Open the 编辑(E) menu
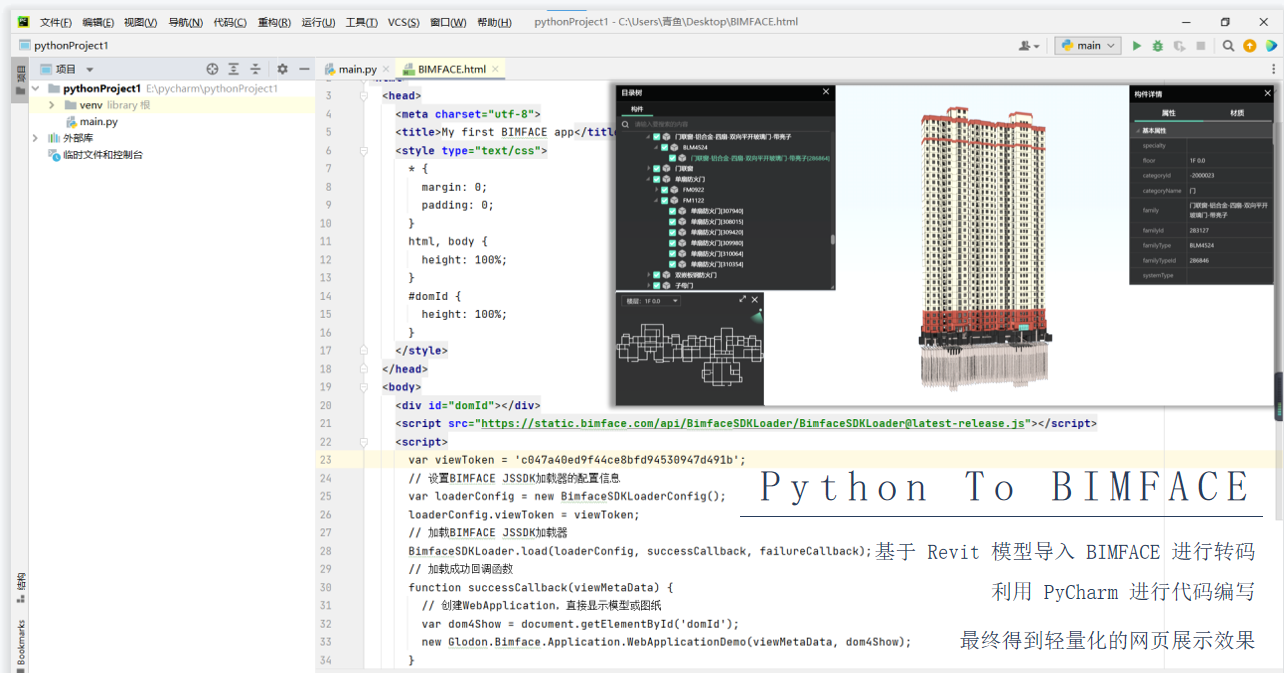Image resolution: width=1284 pixels, height=673 pixels. [x=98, y=22]
